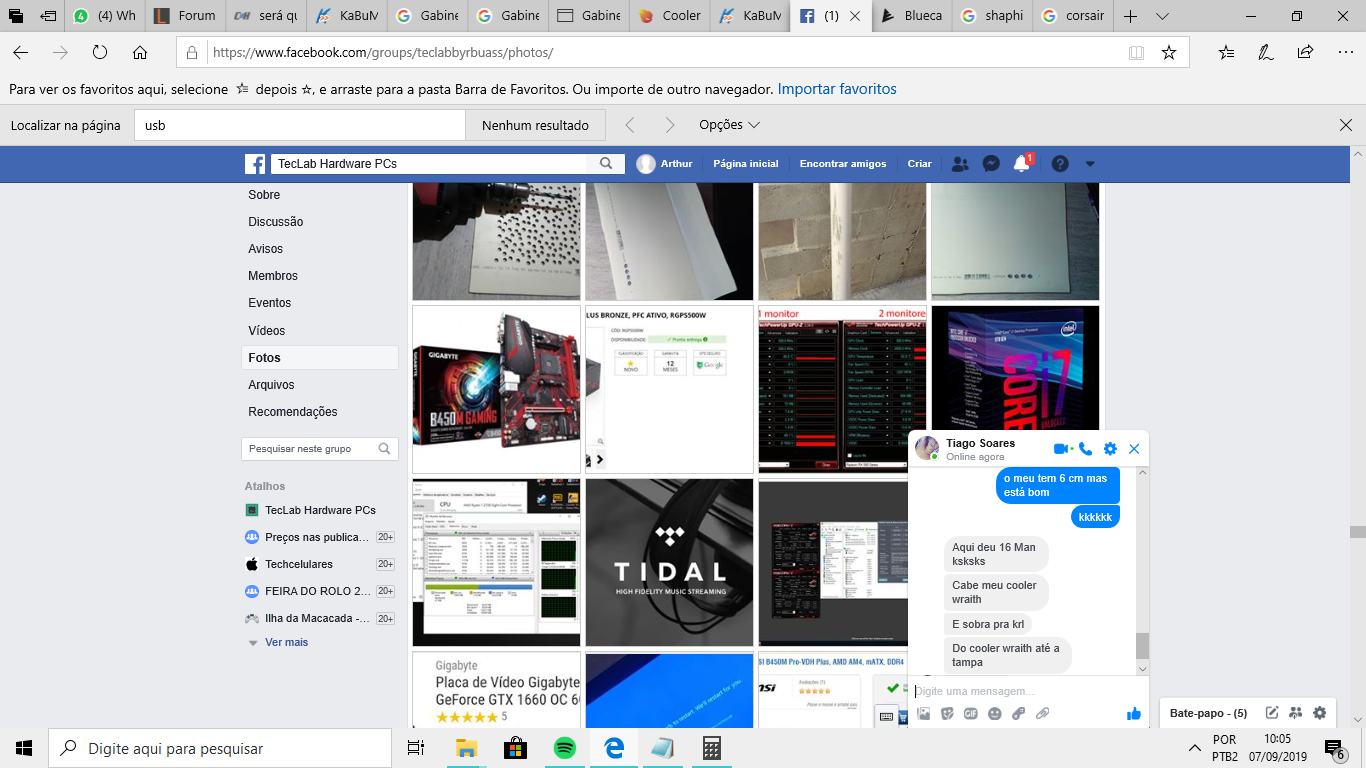This screenshot has height=768, width=1366.
Task: Open the Facebook account dropdown arrow
Action: click(1090, 164)
